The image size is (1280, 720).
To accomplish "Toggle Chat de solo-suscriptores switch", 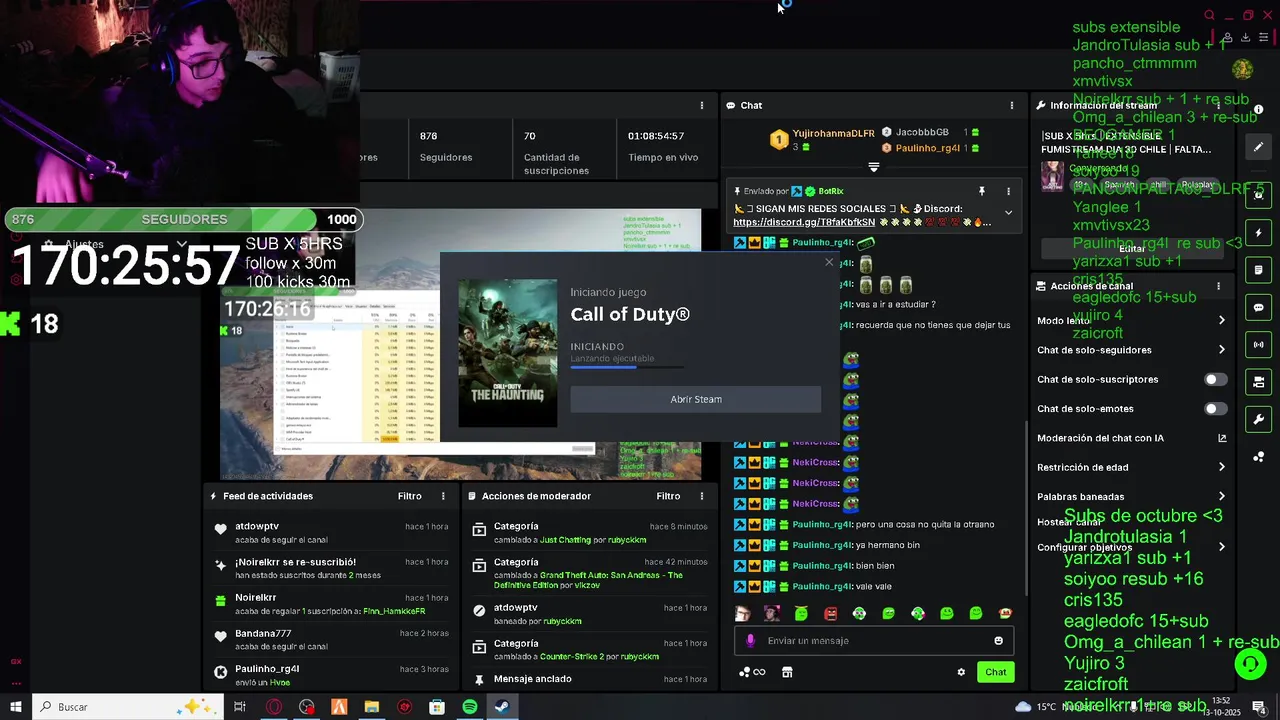I will (1215, 380).
